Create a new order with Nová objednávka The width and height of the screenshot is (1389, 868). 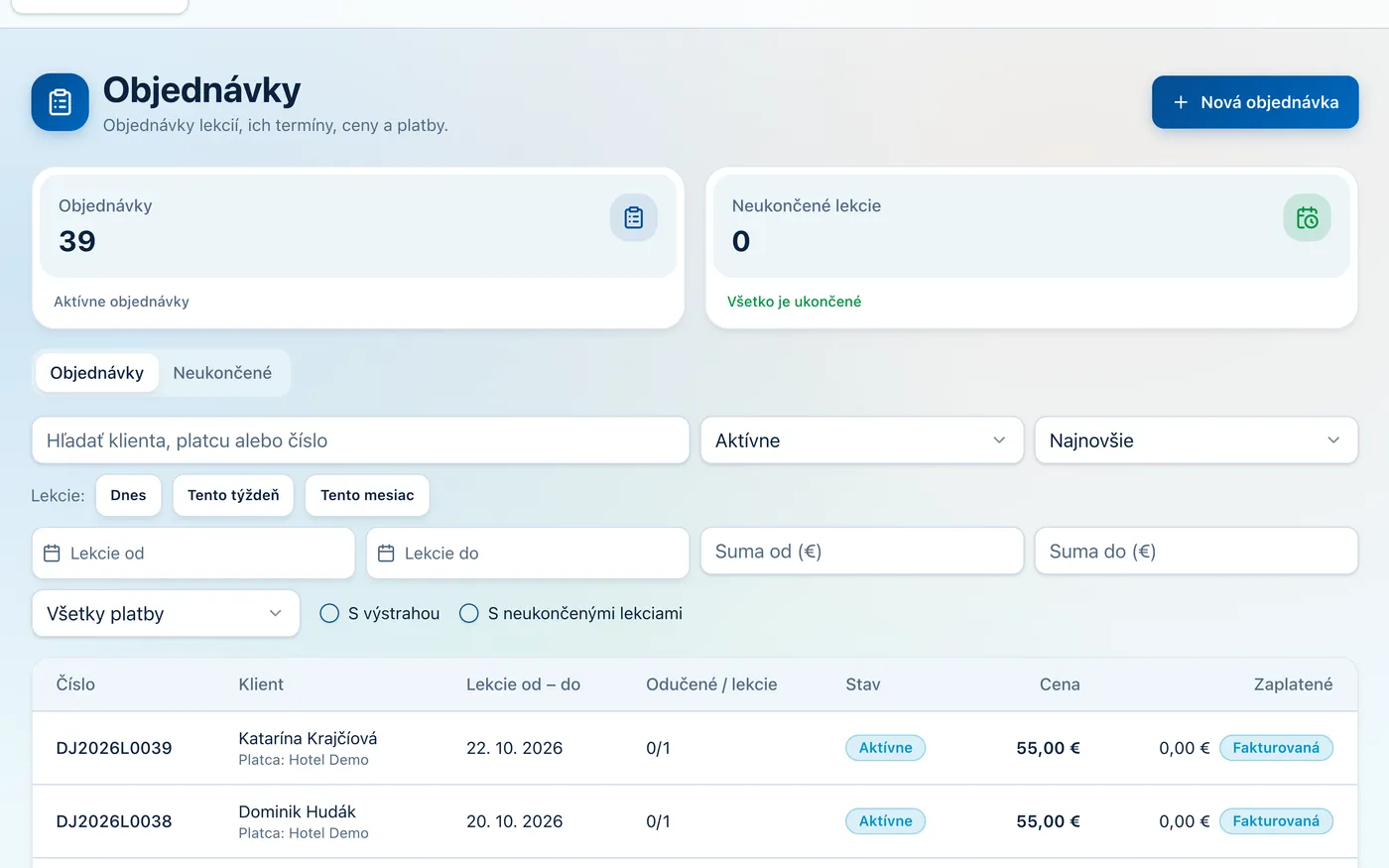point(1255,102)
